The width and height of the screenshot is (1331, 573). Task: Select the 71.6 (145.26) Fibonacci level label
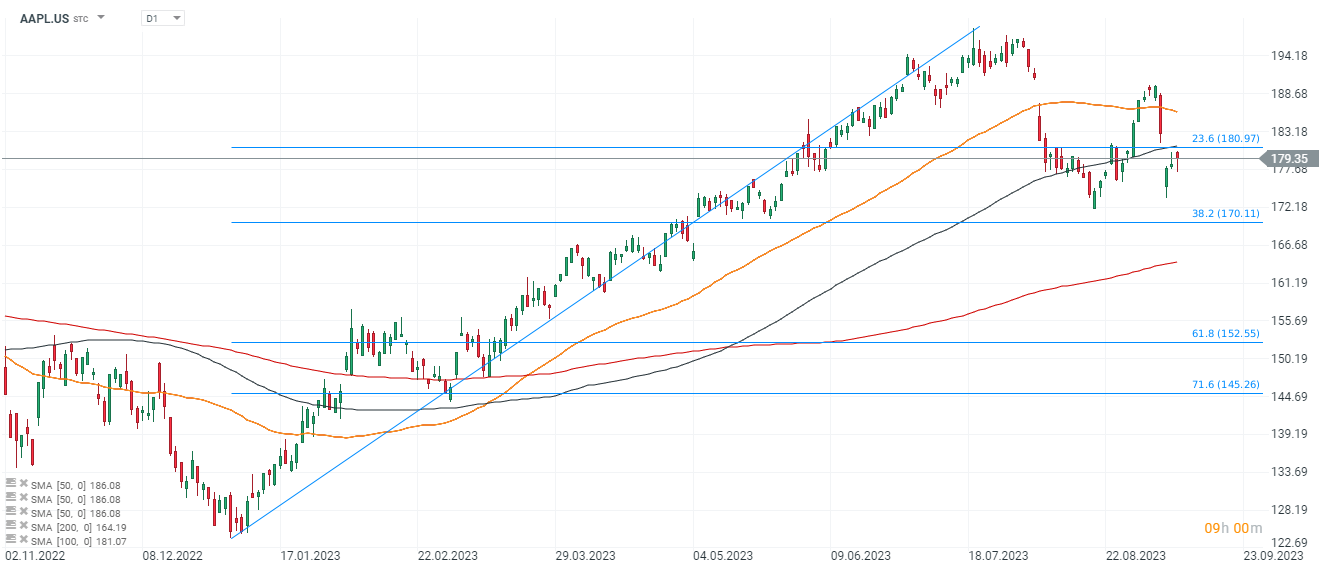pos(1225,384)
